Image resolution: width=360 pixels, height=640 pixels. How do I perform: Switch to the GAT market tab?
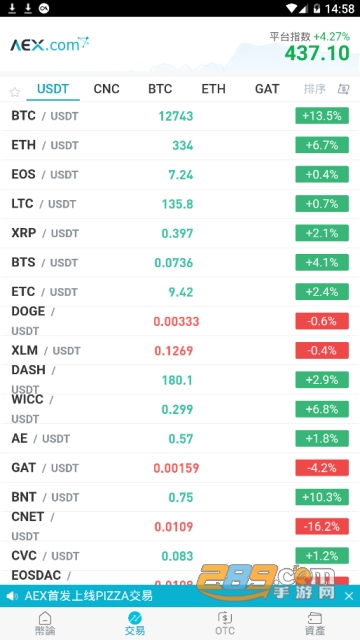pyautogui.click(x=267, y=89)
